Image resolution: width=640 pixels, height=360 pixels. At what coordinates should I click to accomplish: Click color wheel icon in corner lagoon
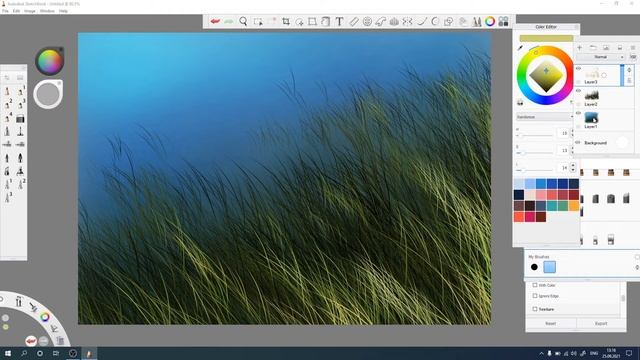tap(45, 317)
